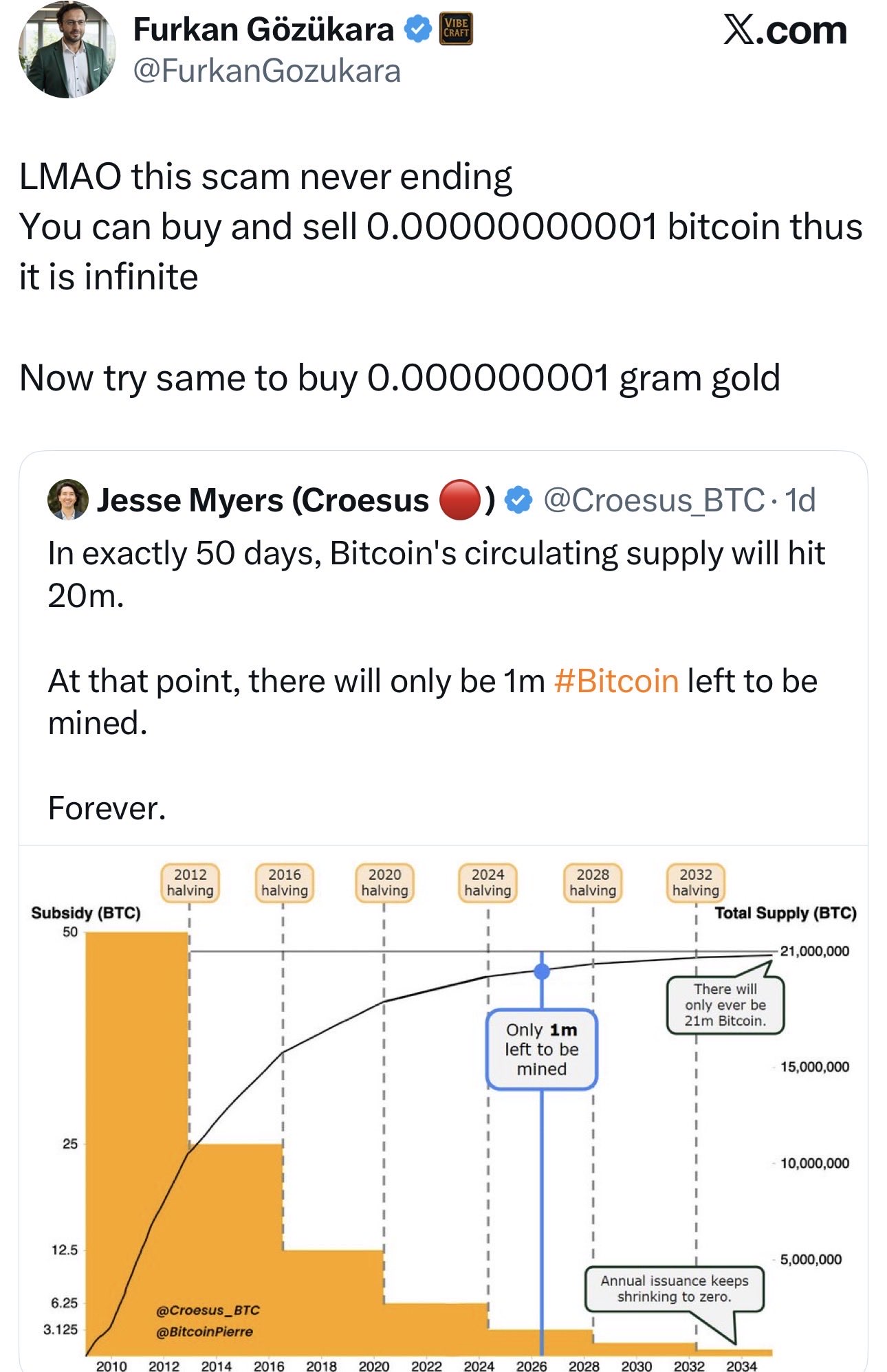Viewport: 887px width, 1372px height.
Task: Click the 'There will only ever be 21m' bubble
Action: 725,1005
